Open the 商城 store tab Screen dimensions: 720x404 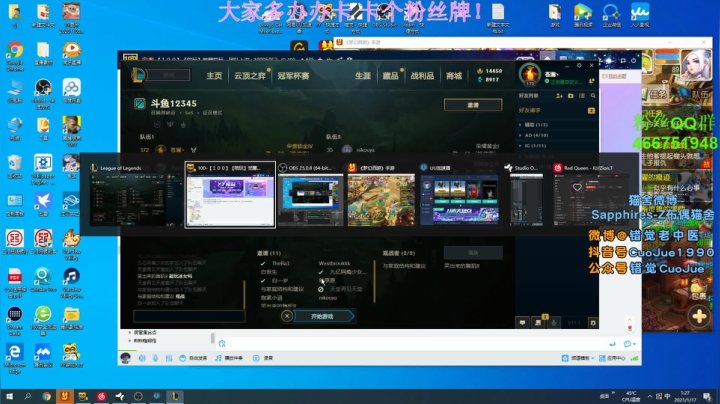pos(454,76)
